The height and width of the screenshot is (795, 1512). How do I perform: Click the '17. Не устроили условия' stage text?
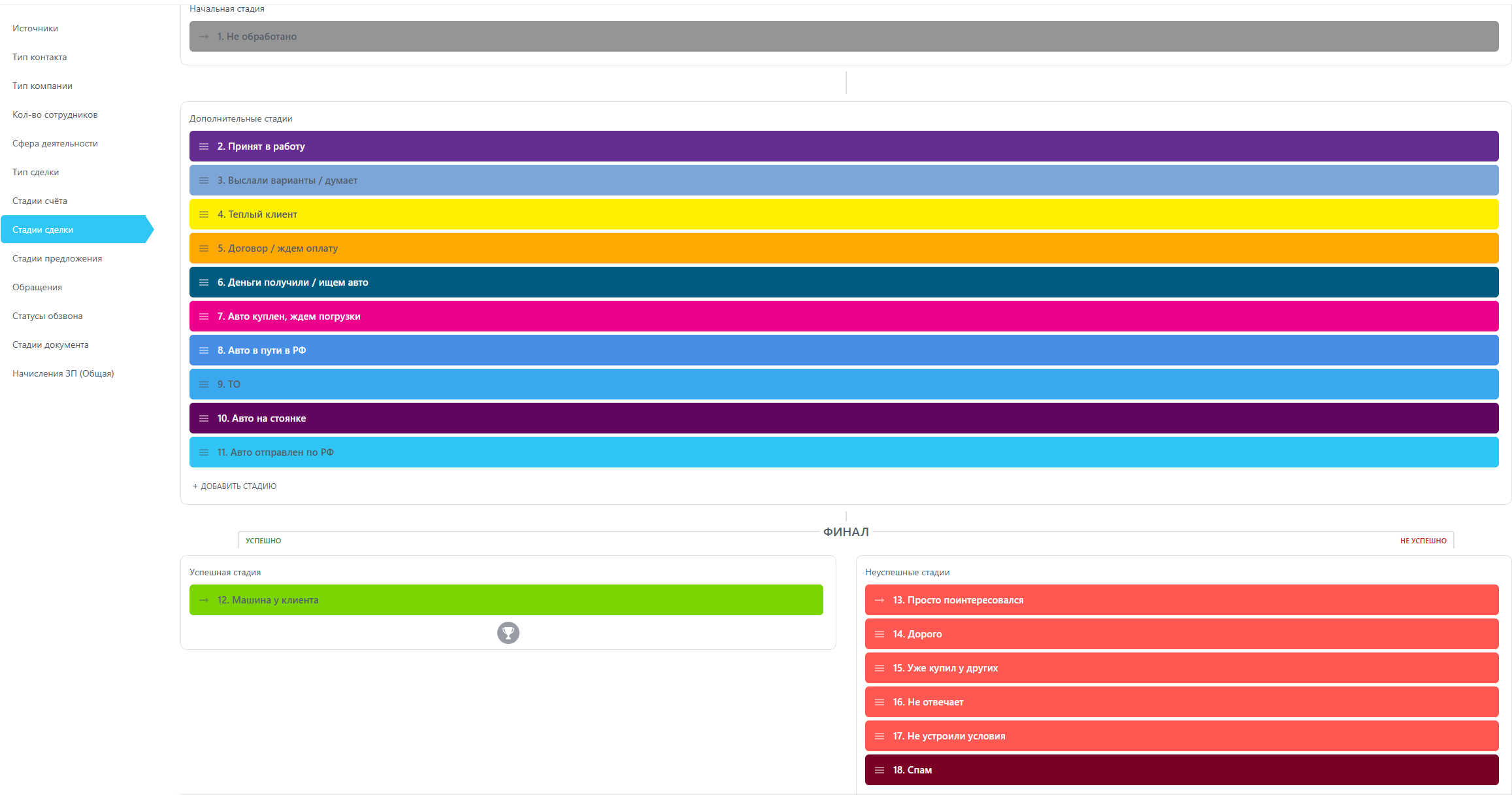949,736
